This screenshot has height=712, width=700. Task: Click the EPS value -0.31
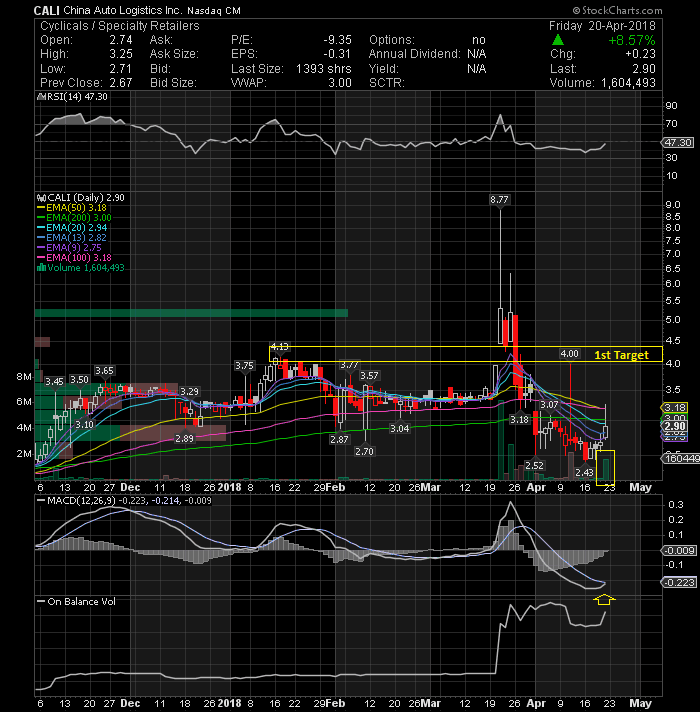pyautogui.click(x=337, y=54)
